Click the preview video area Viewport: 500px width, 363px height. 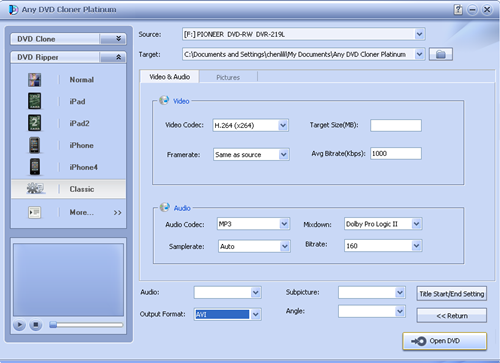click(x=68, y=280)
